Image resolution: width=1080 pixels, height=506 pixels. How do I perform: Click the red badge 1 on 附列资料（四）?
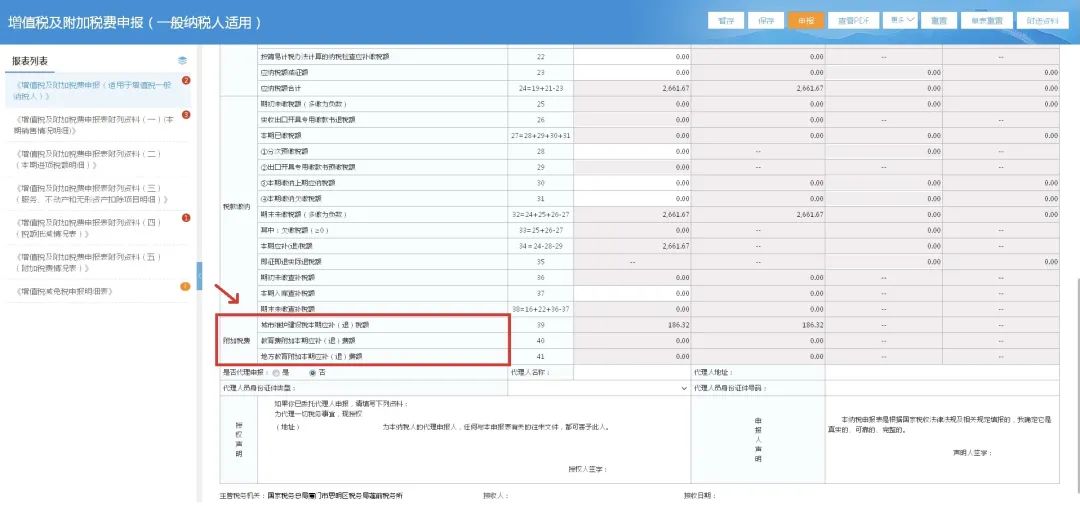(x=185, y=218)
